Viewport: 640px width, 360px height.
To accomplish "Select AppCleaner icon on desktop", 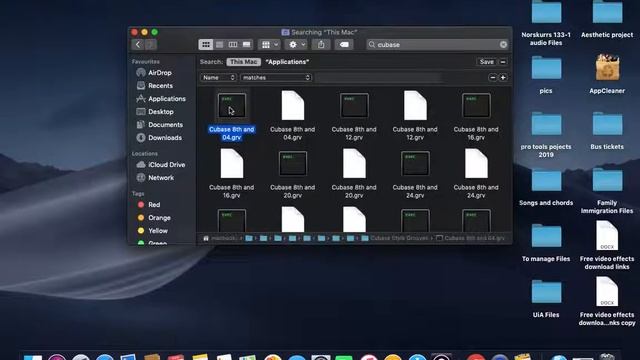I will point(607,68).
